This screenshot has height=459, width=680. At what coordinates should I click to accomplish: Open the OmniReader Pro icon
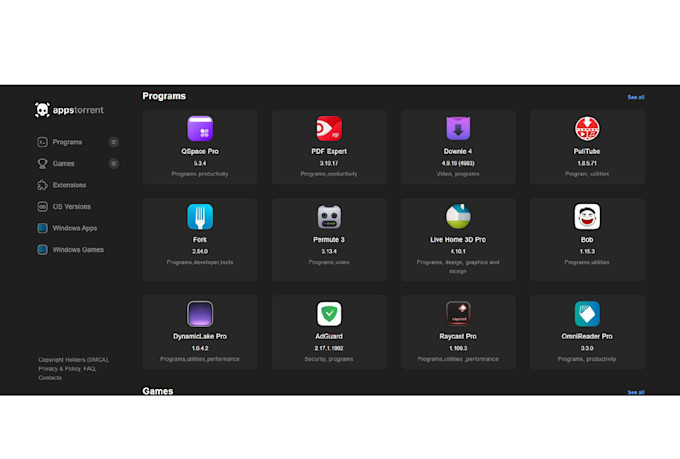pos(587,313)
